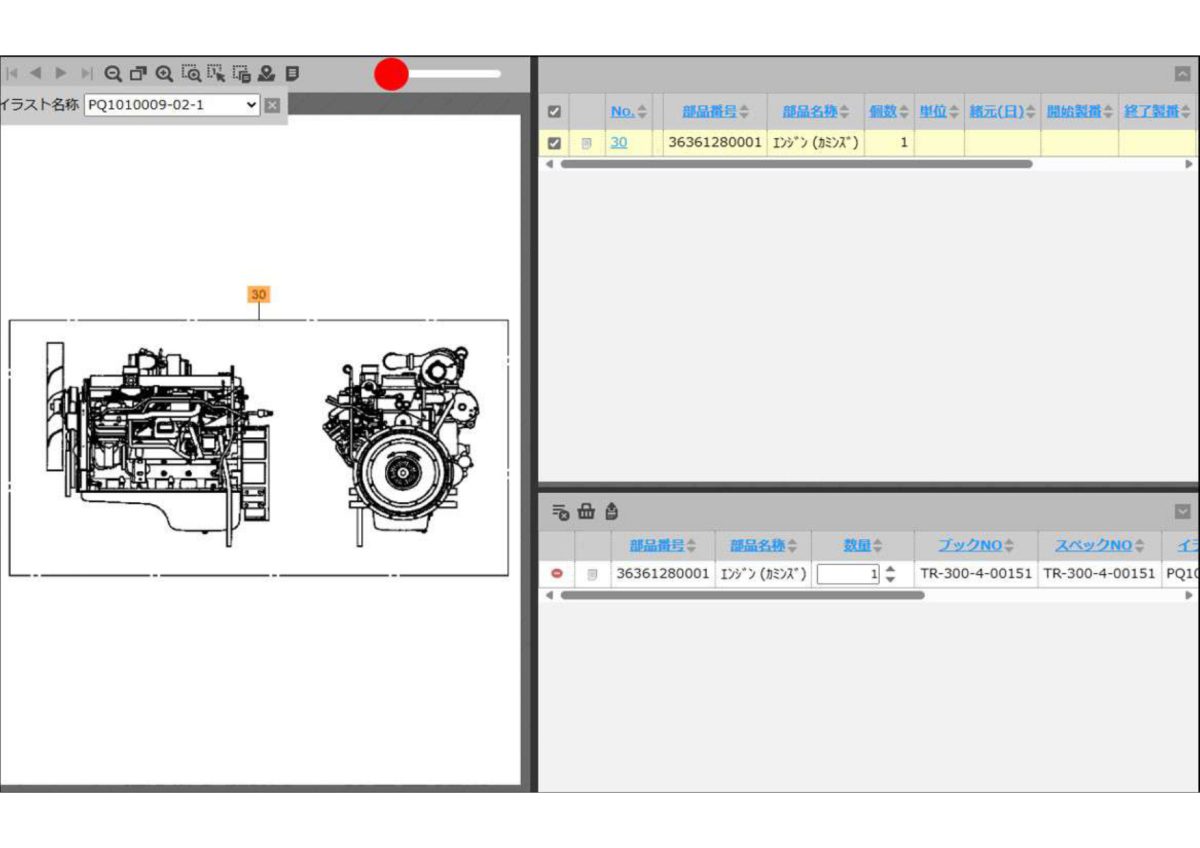Increase the 数量 value with the up arrow

point(890,569)
